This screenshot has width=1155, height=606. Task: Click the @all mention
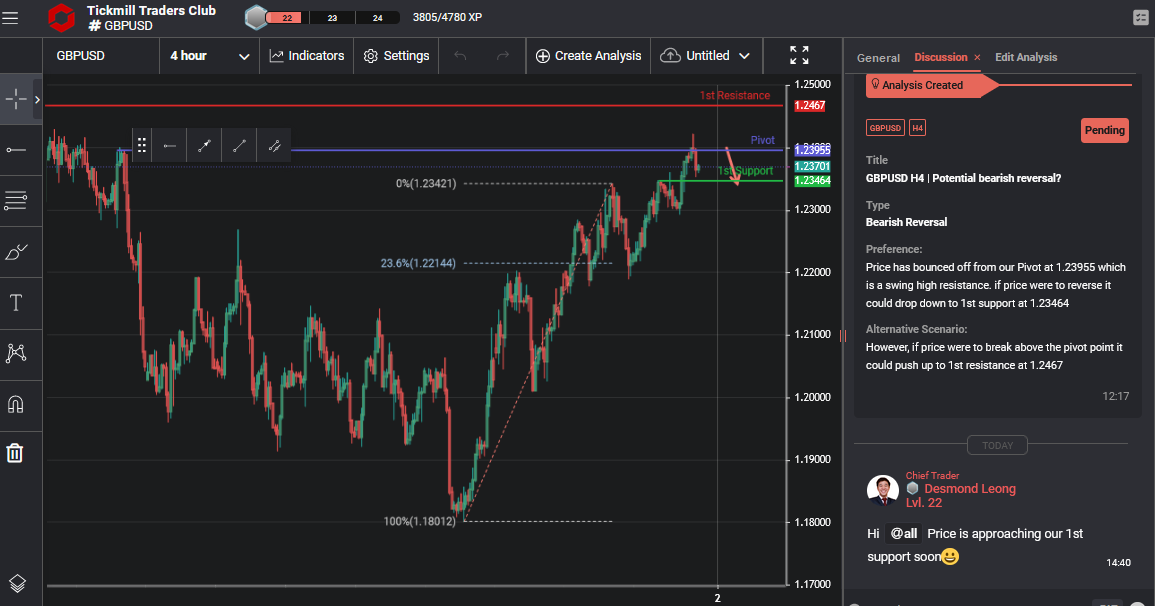click(904, 534)
